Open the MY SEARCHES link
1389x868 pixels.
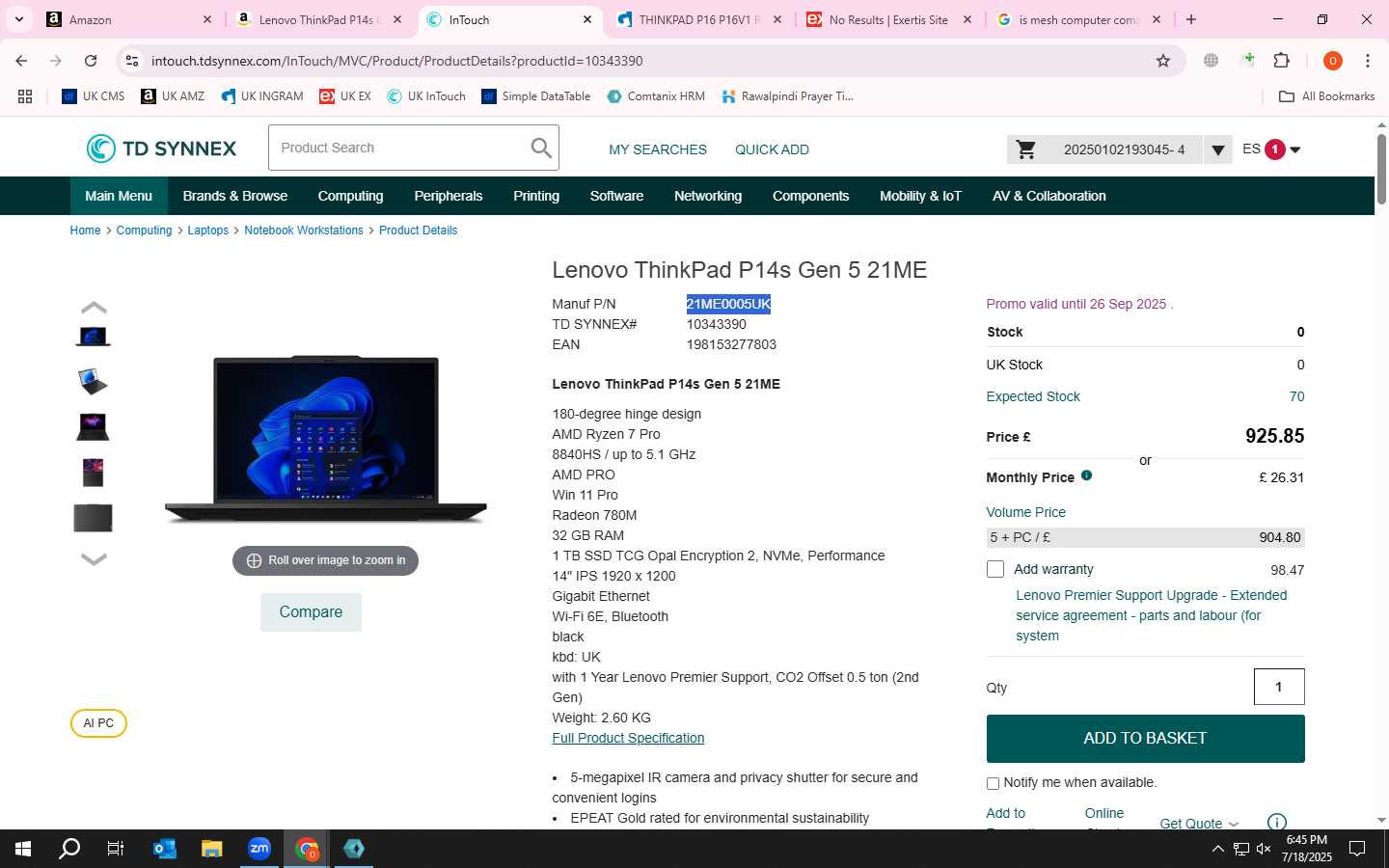click(658, 149)
